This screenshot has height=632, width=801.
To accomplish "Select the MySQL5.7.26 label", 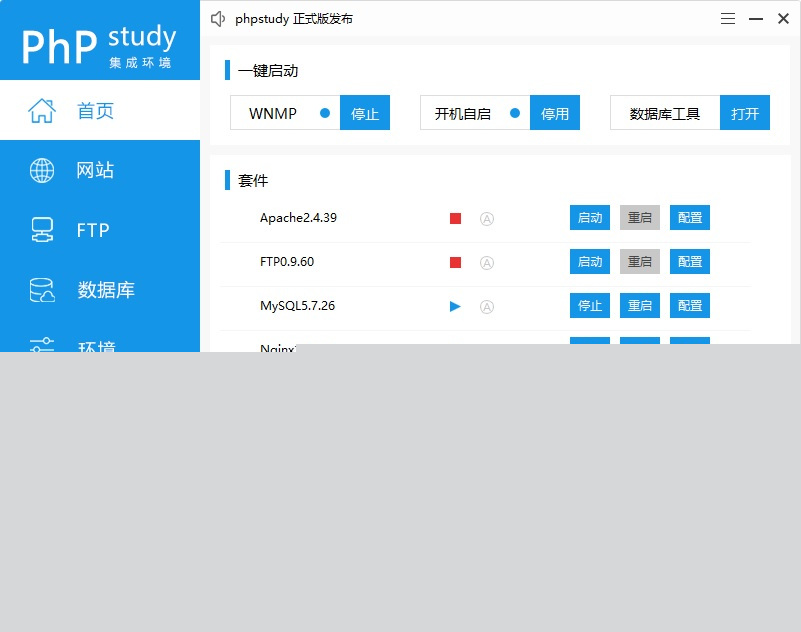I will (x=297, y=306).
